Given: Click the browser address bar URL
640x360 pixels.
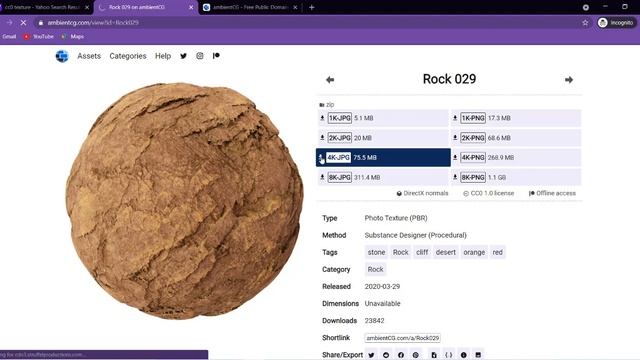Looking at the screenshot, I should click(x=93, y=23).
